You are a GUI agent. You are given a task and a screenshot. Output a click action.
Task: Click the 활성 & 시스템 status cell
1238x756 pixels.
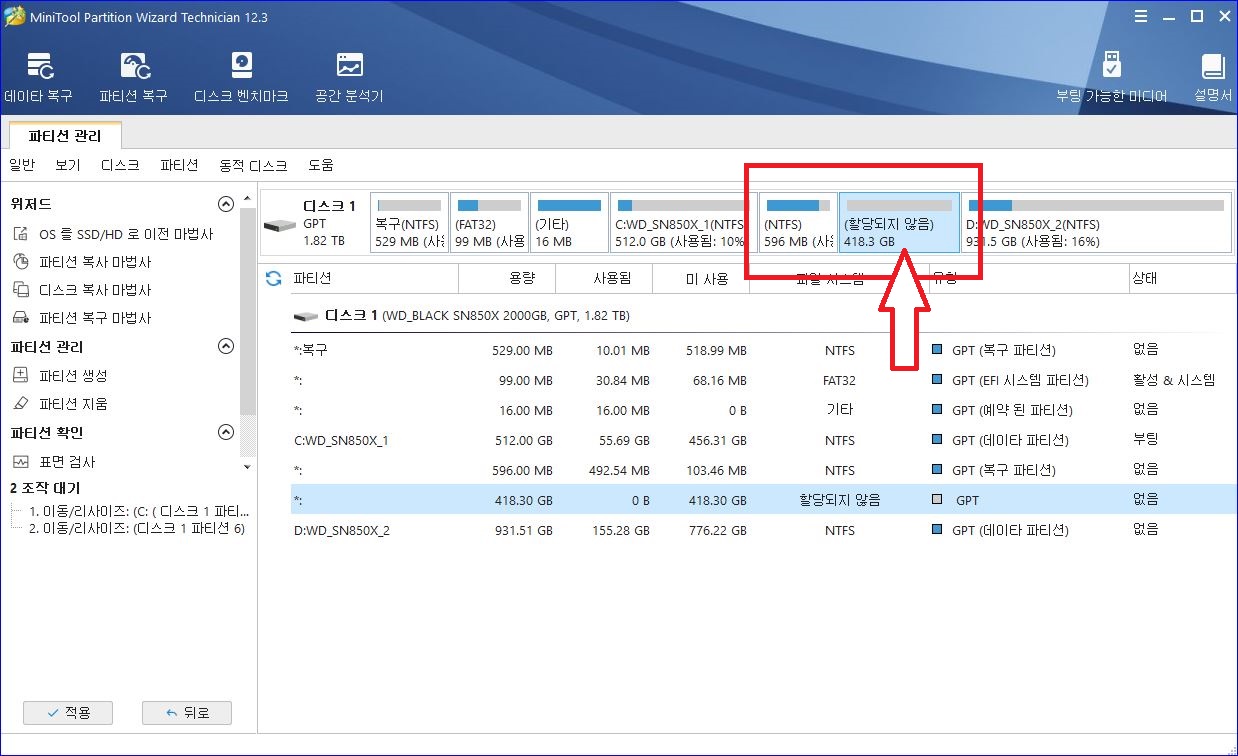point(1174,380)
